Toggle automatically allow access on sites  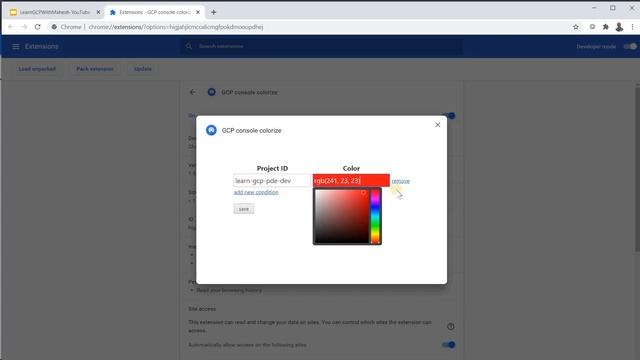[x=449, y=345]
